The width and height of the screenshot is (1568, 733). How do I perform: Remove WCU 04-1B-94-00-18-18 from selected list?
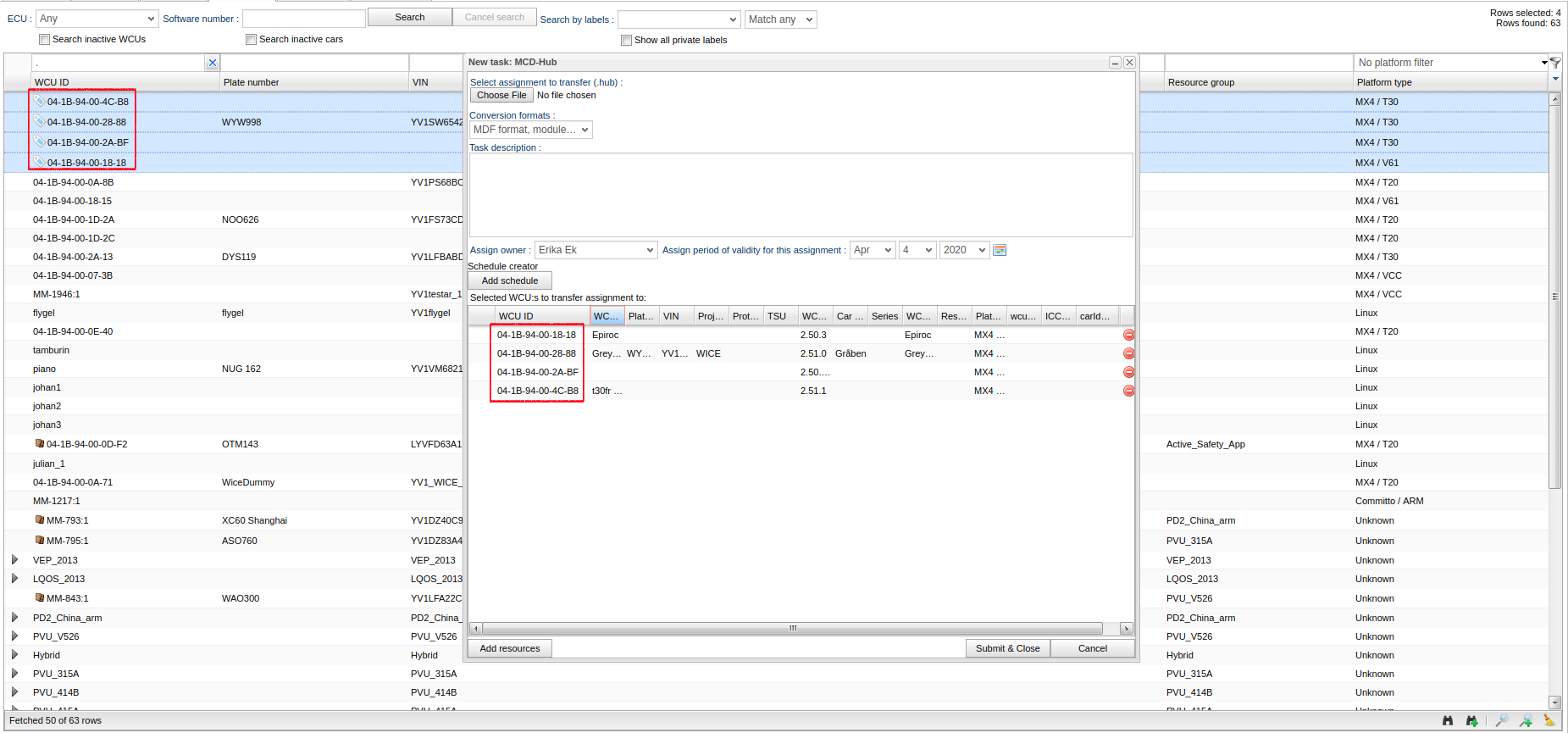1128,335
